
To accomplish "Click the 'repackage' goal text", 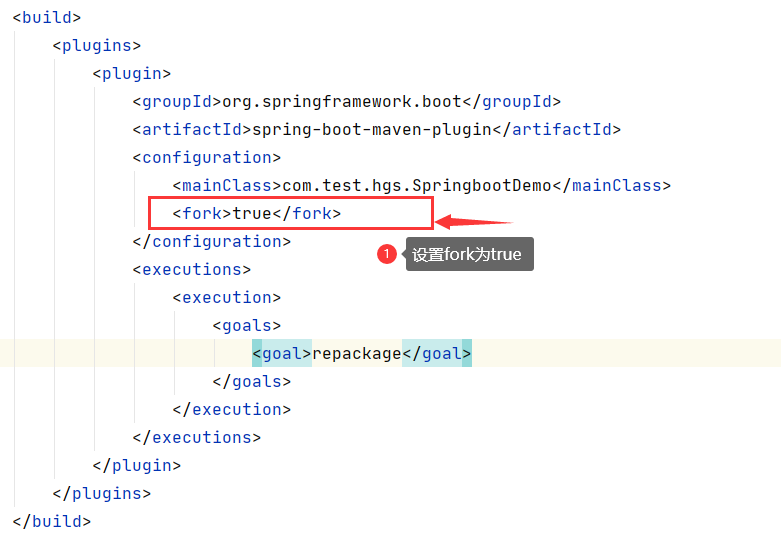I will point(356,353).
